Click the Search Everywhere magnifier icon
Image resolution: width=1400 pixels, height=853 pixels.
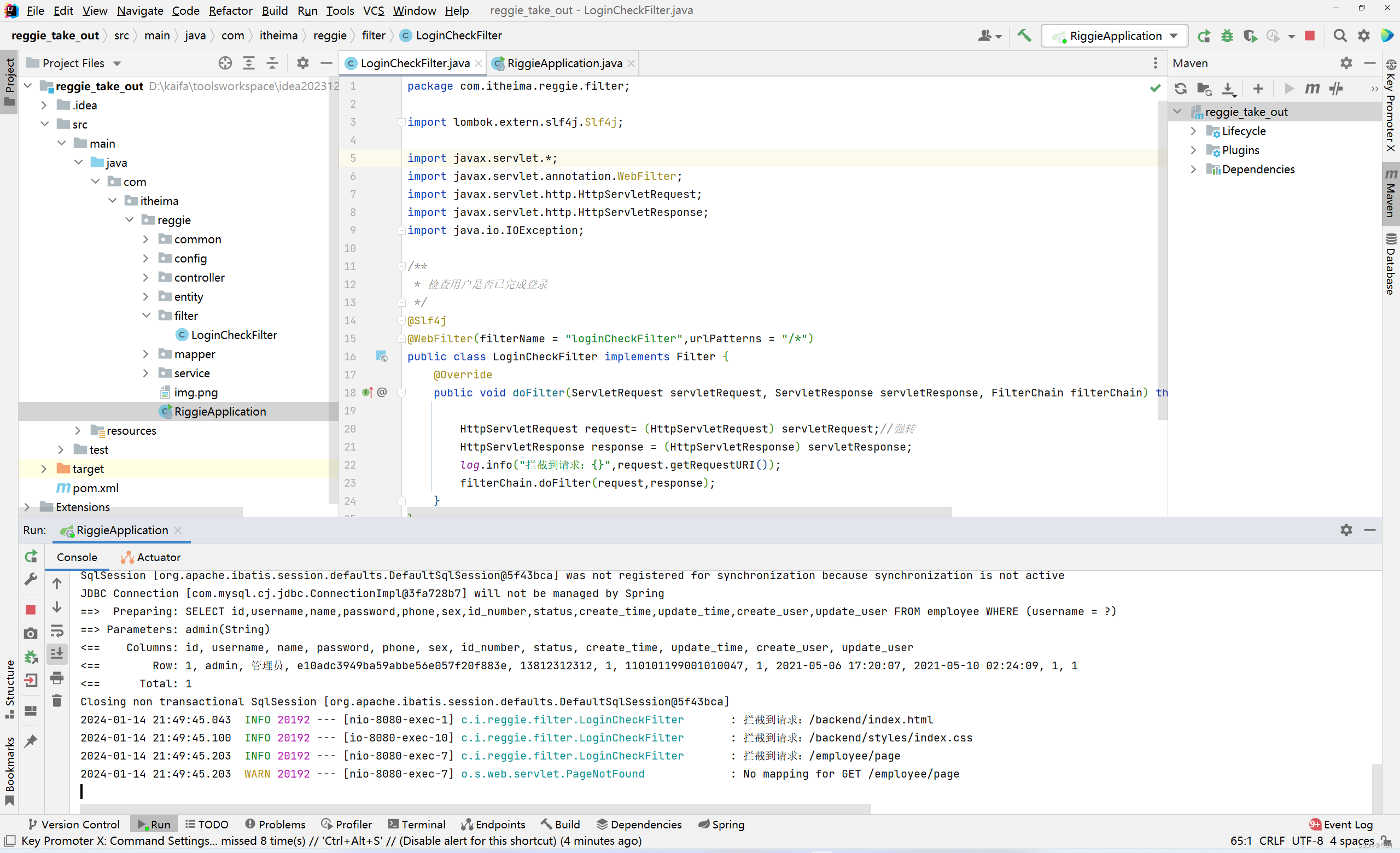click(1339, 36)
